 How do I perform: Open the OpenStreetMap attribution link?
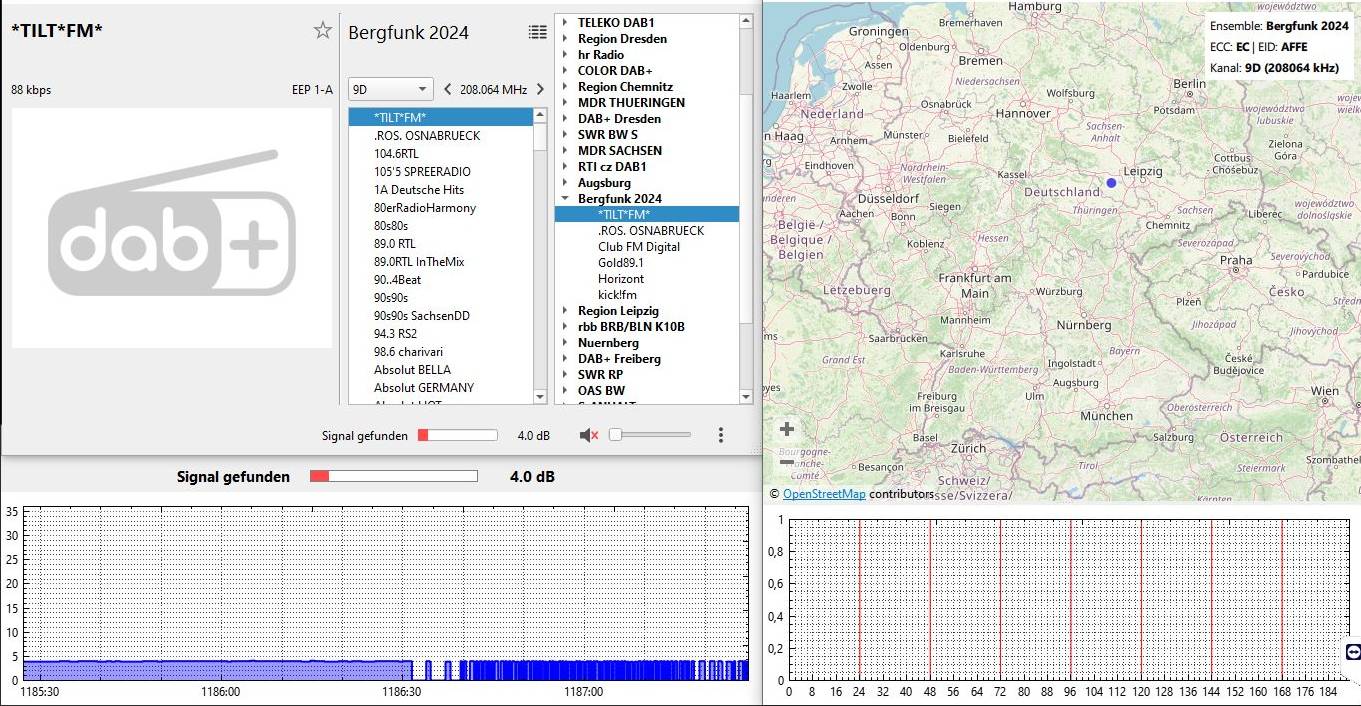pyautogui.click(x=823, y=494)
